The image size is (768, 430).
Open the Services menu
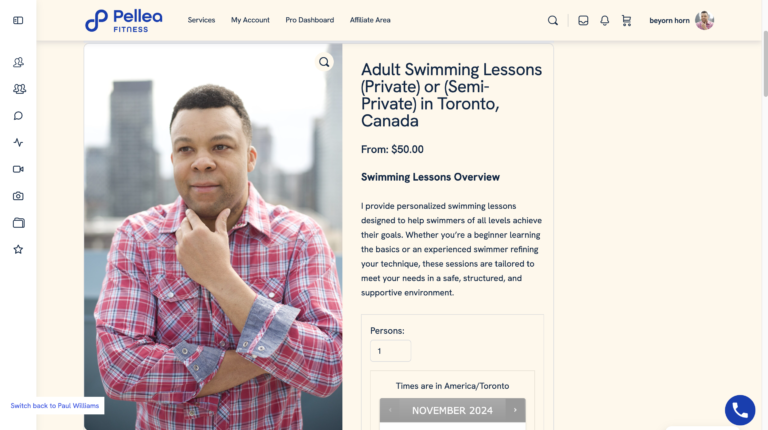[x=201, y=20]
